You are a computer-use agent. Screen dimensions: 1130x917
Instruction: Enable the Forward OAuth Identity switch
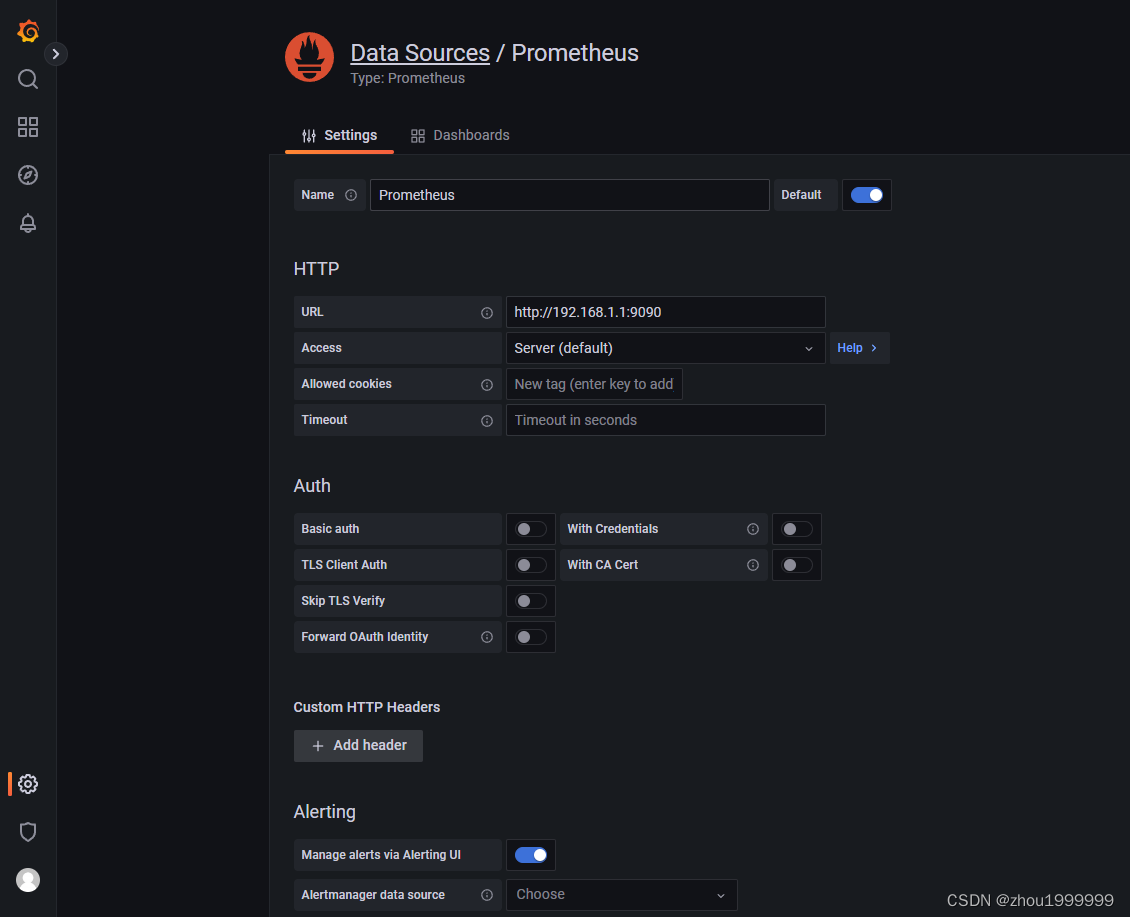tap(531, 637)
